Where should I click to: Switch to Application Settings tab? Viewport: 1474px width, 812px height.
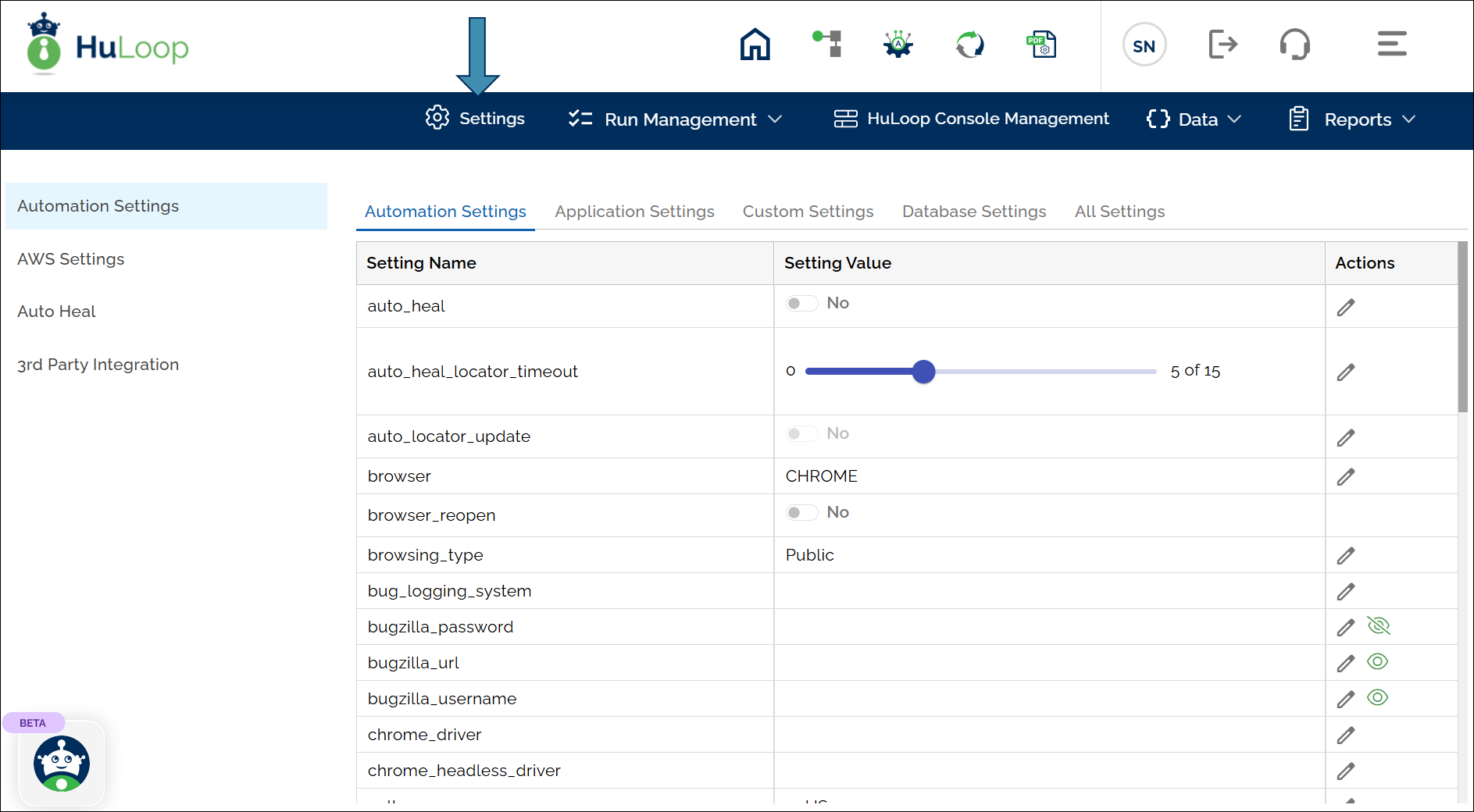(x=634, y=212)
